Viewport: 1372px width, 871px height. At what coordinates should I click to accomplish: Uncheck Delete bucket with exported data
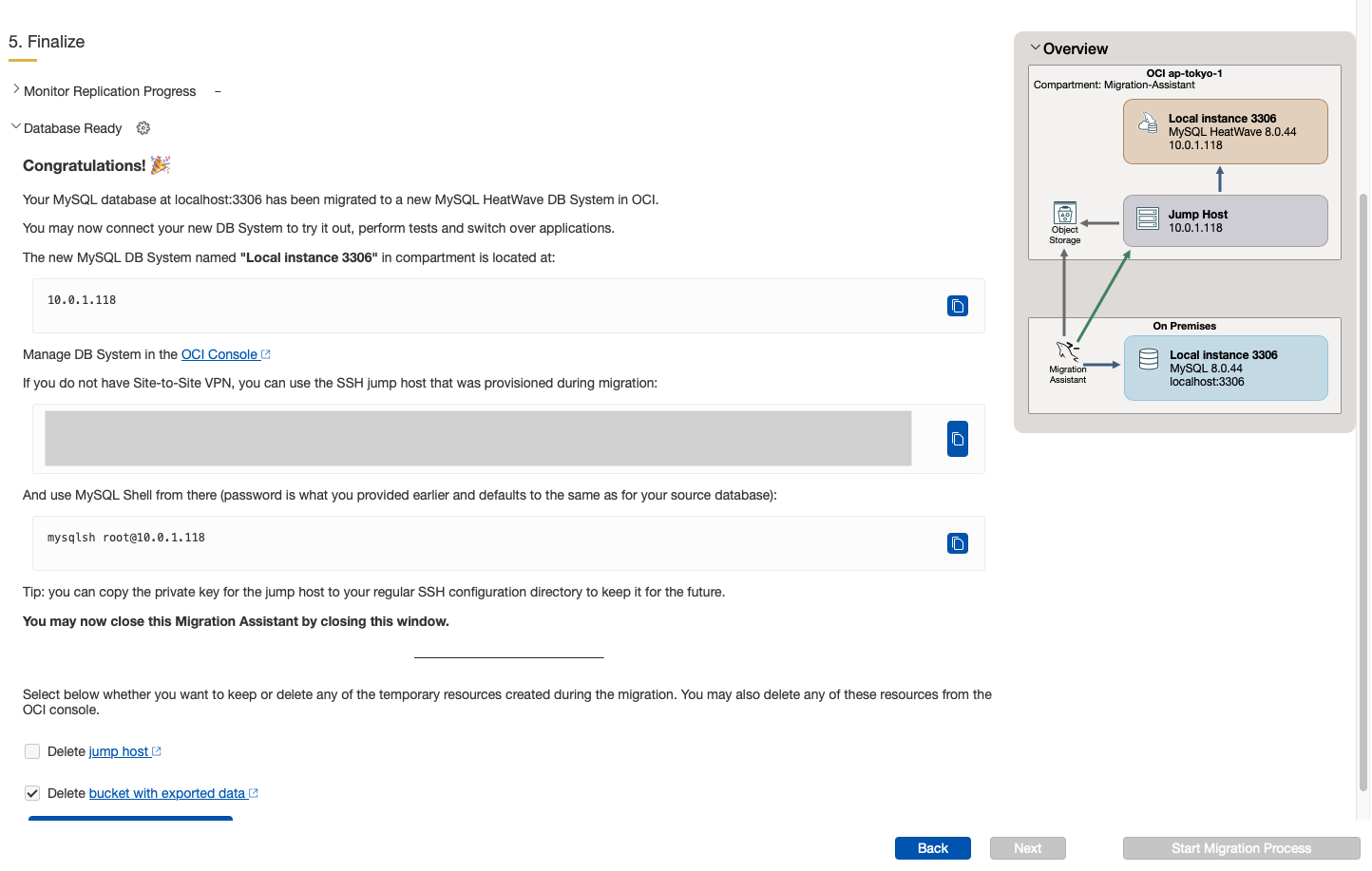coord(32,793)
